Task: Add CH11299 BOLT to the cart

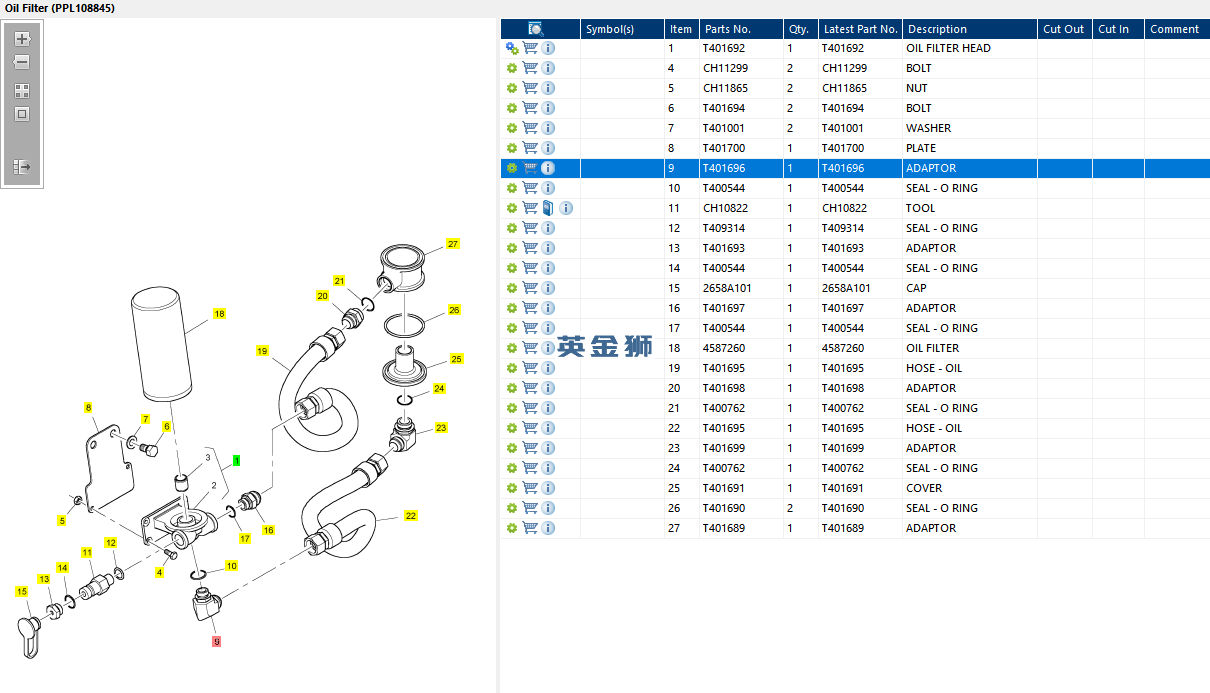Action: click(530, 68)
